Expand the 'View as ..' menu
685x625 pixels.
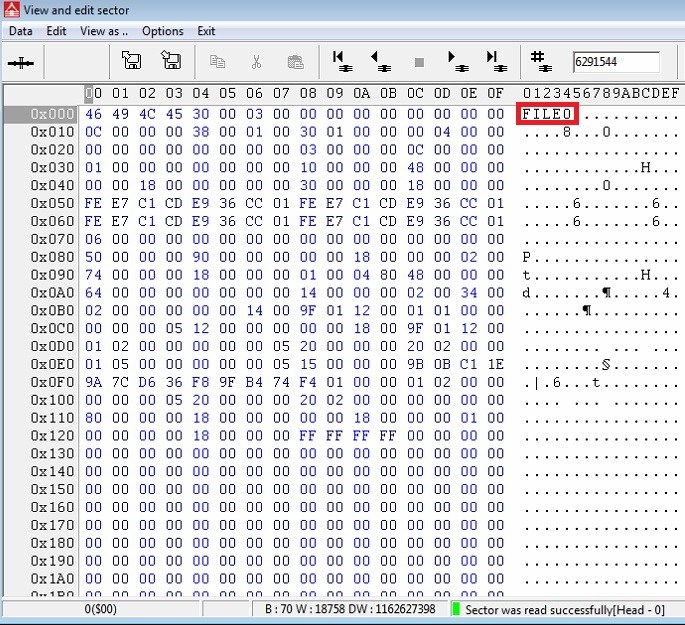(x=104, y=31)
